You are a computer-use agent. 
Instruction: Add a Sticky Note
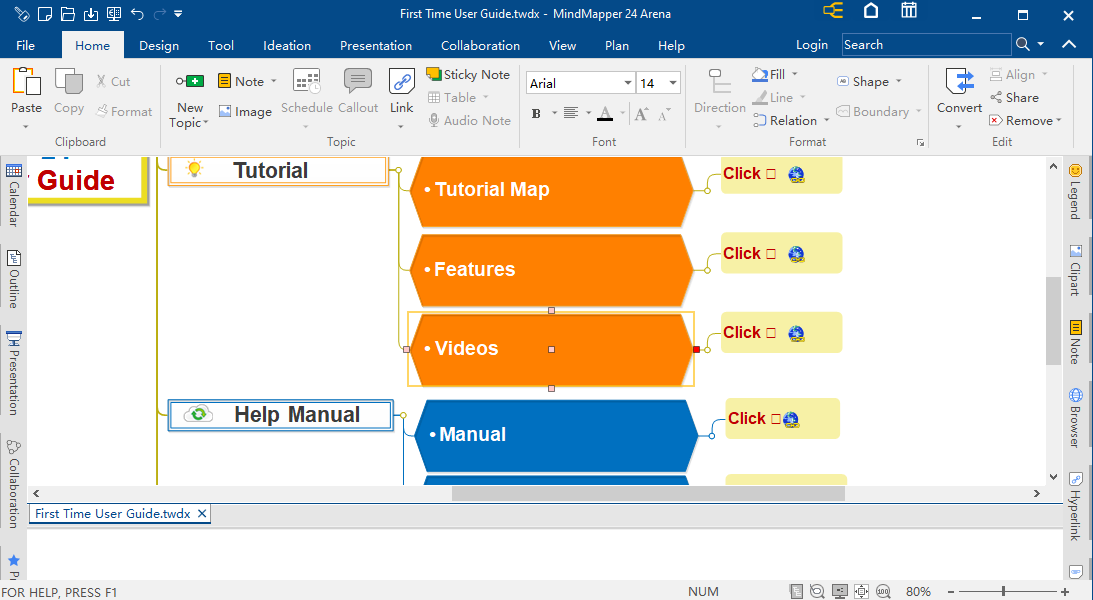coord(468,75)
